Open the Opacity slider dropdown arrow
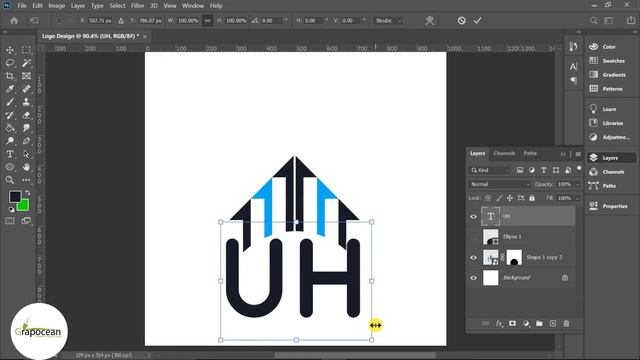640x360 pixels. 577,184
